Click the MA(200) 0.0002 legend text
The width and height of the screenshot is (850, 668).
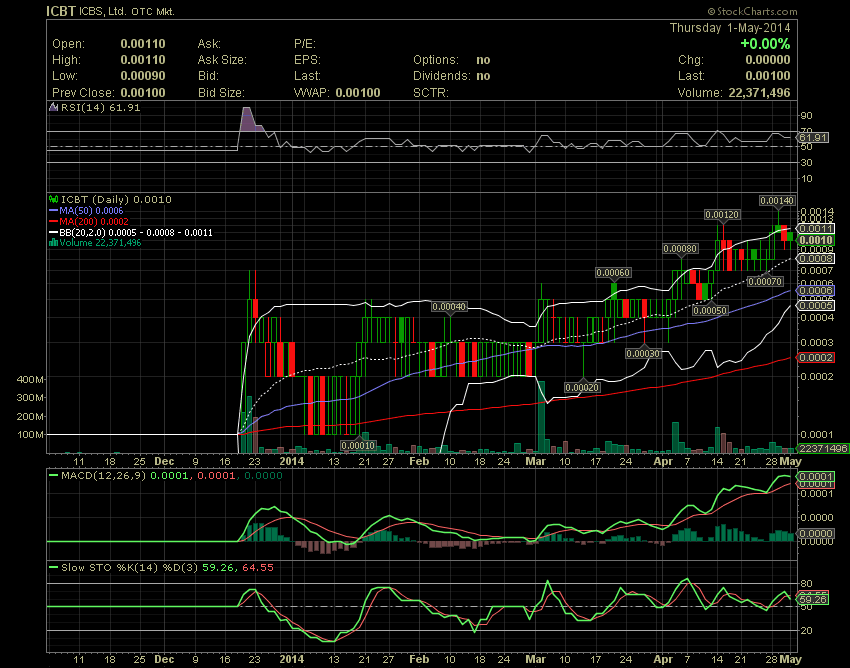tap(94, 221)
